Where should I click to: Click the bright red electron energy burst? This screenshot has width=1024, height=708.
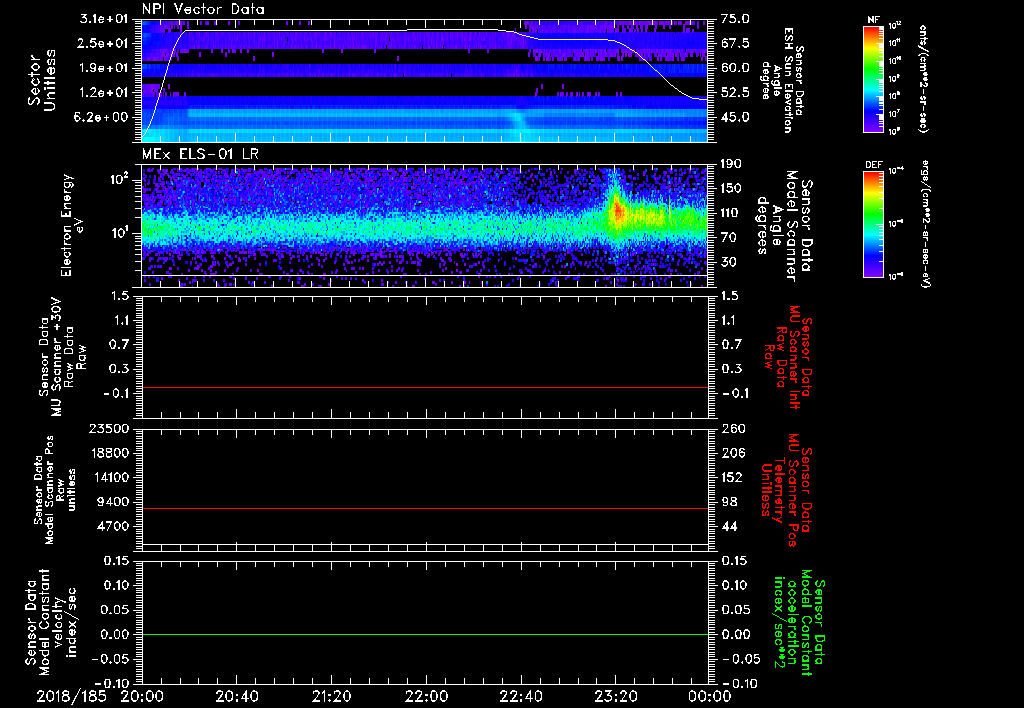pyautogui.click(x=617, y=210)
